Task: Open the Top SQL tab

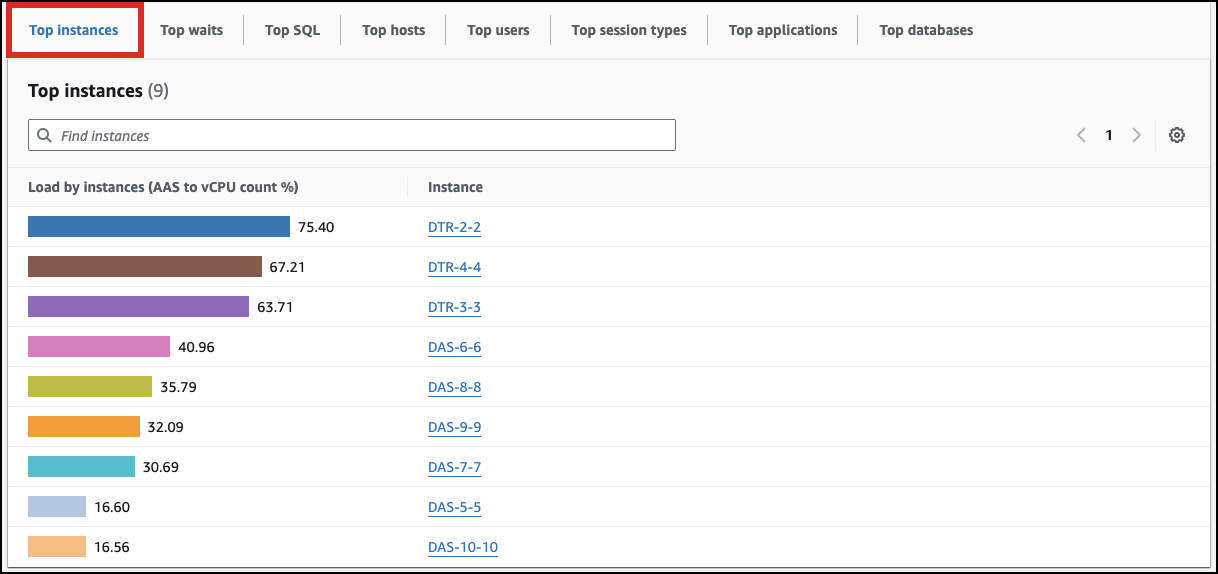Action: [292, 30]
